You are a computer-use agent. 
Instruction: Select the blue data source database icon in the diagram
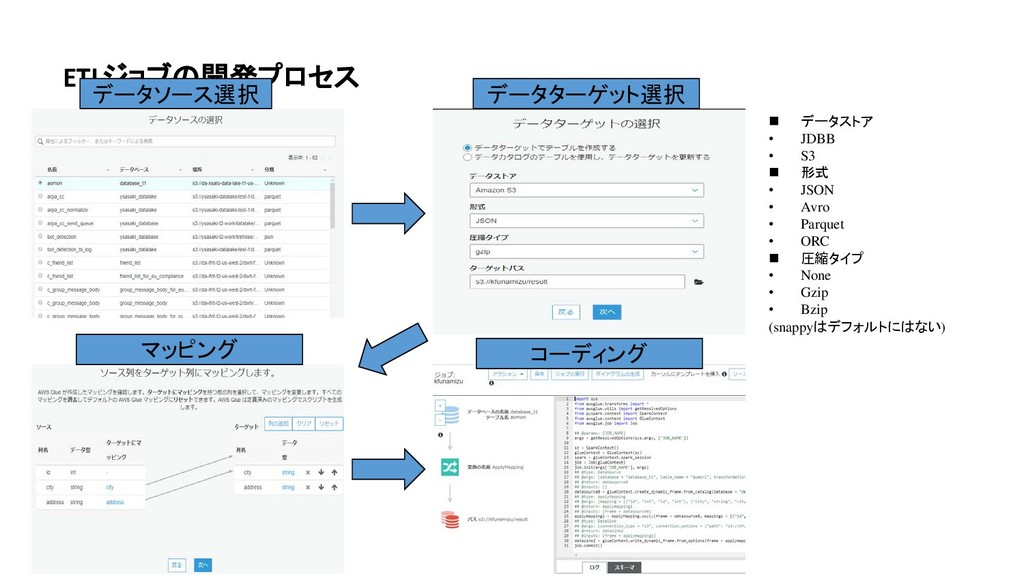[x=451, y=414]
